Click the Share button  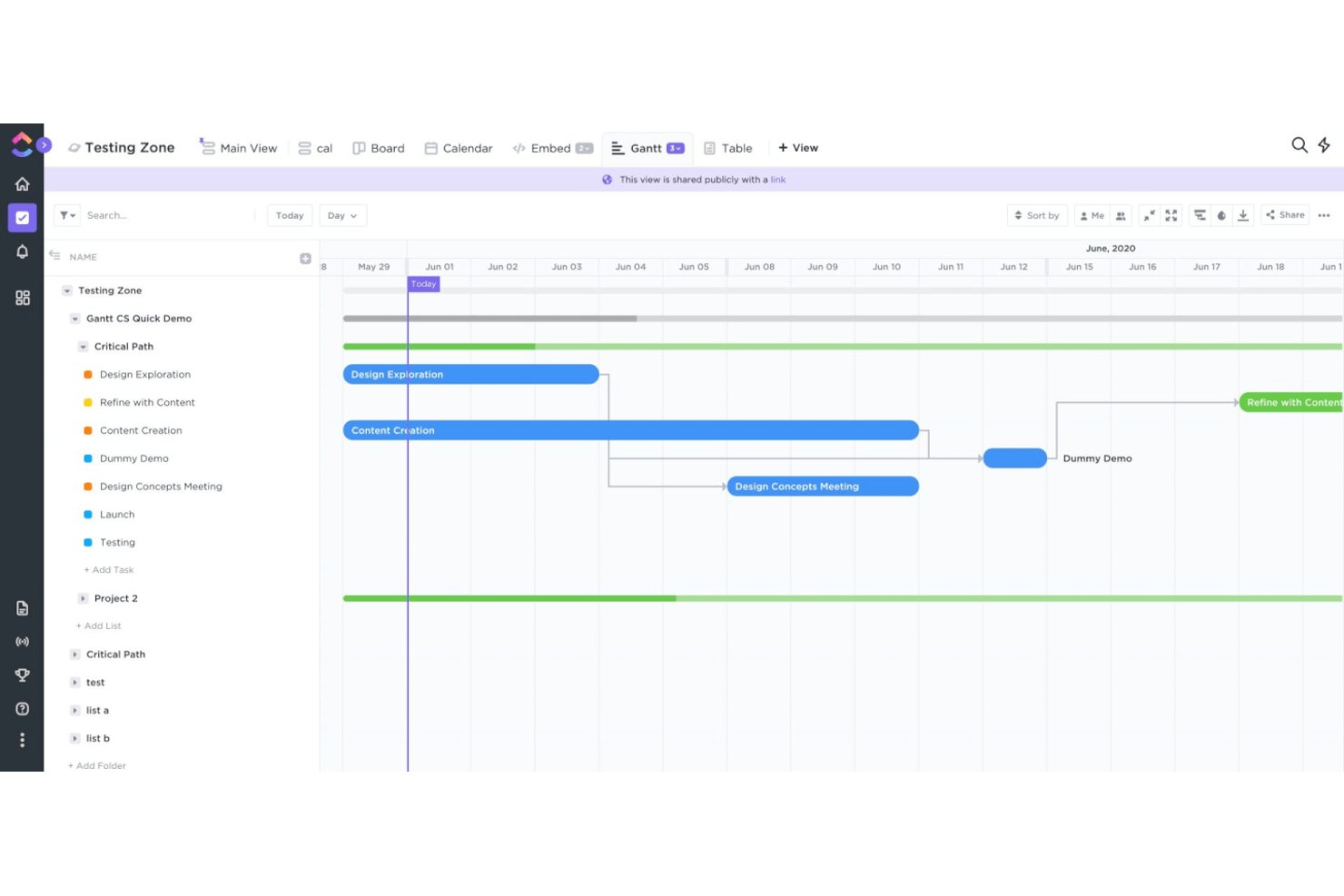pyautogui.click(x=1285, y=216)
